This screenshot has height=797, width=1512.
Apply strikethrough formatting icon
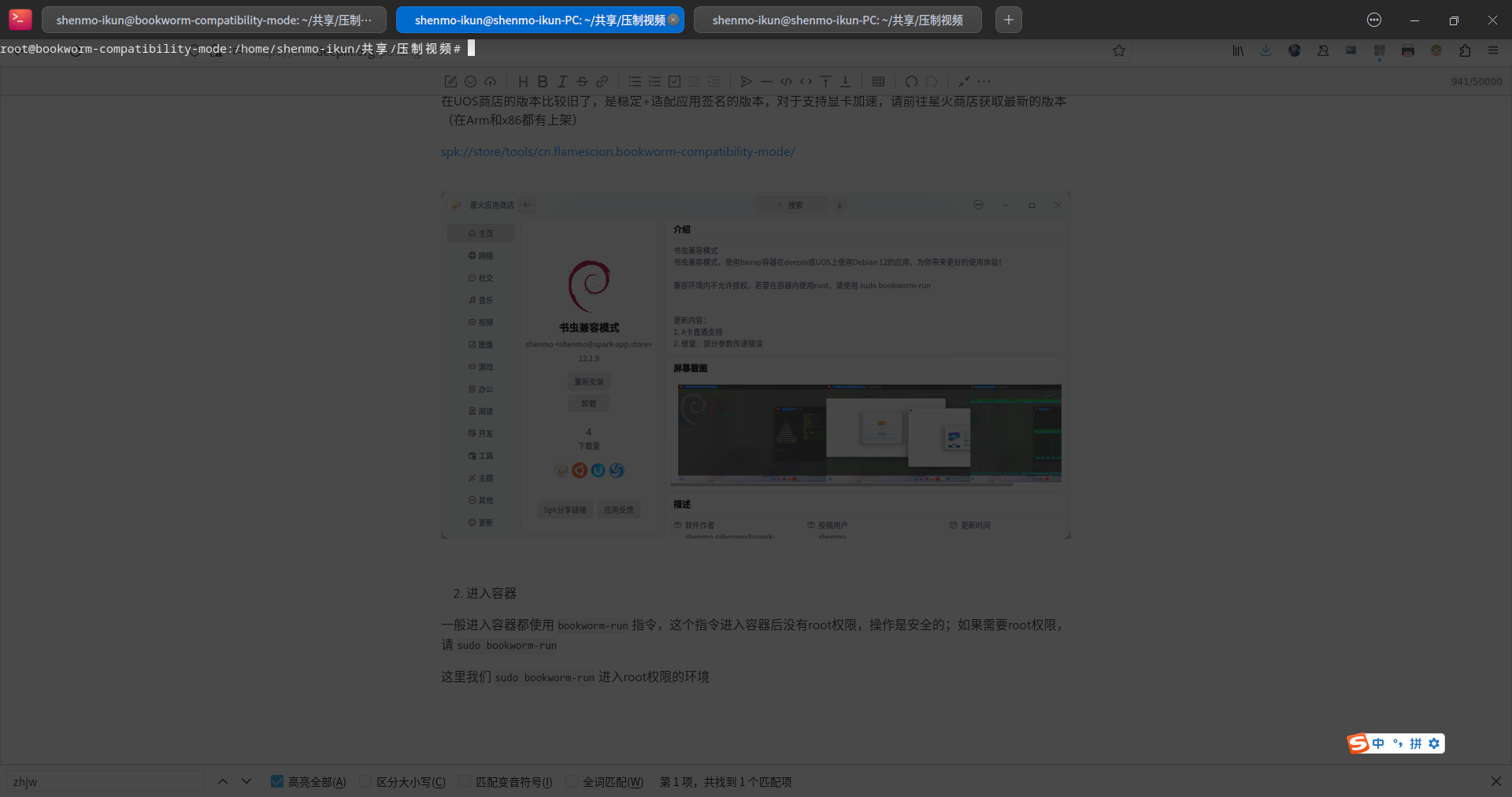click(x=582, y=81)
